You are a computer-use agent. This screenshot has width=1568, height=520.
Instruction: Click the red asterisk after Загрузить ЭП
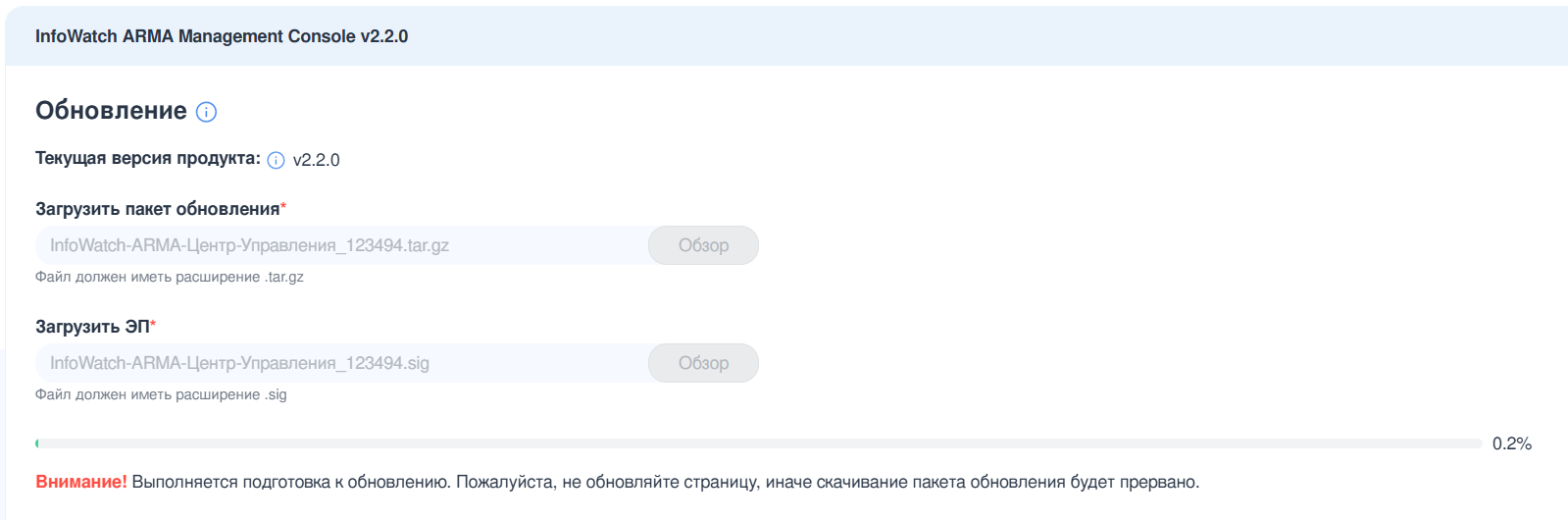pyautogui.click(x=153, y=324)
